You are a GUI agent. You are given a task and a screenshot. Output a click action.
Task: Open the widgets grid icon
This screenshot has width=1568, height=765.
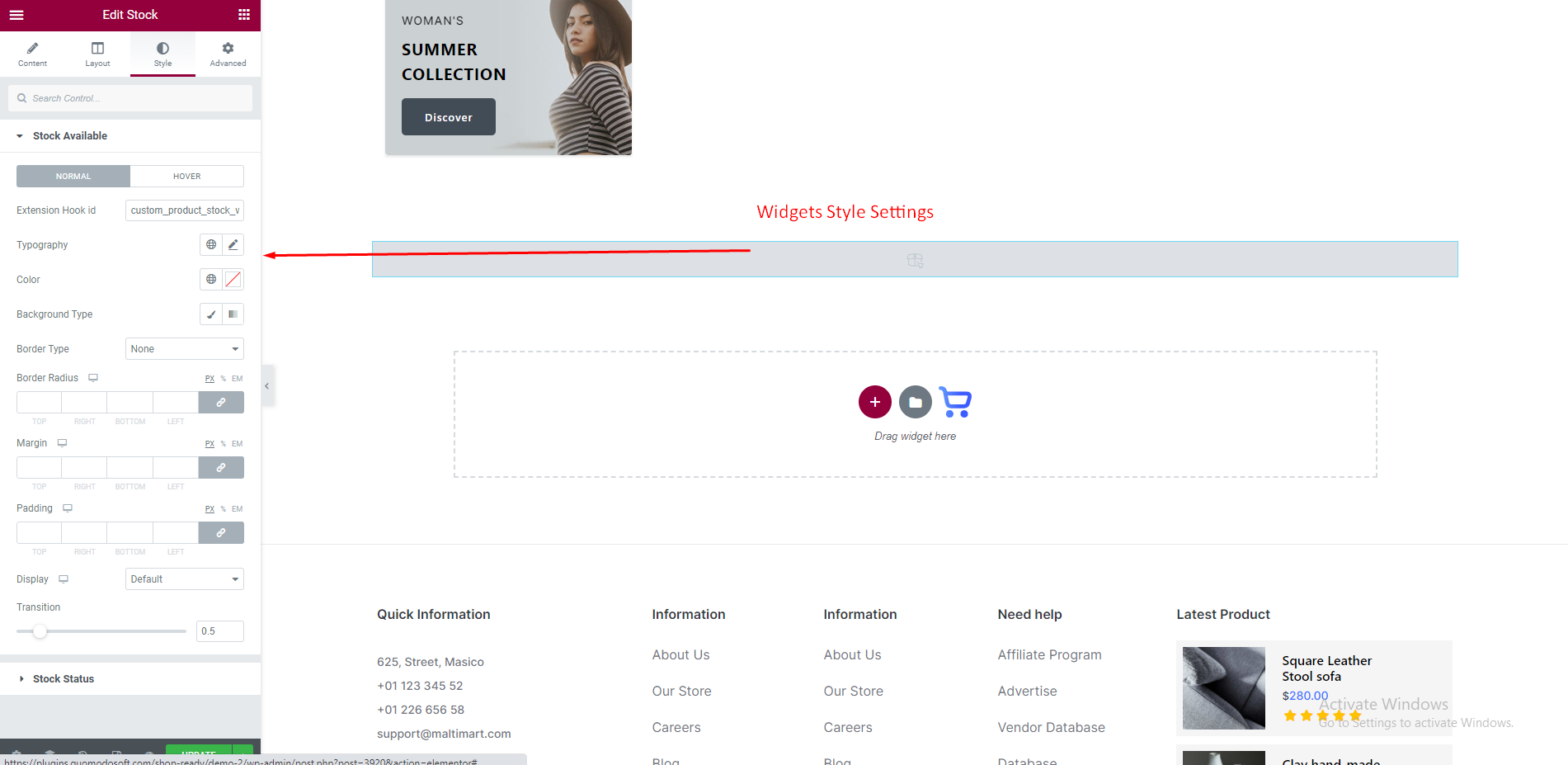(244, 15)
